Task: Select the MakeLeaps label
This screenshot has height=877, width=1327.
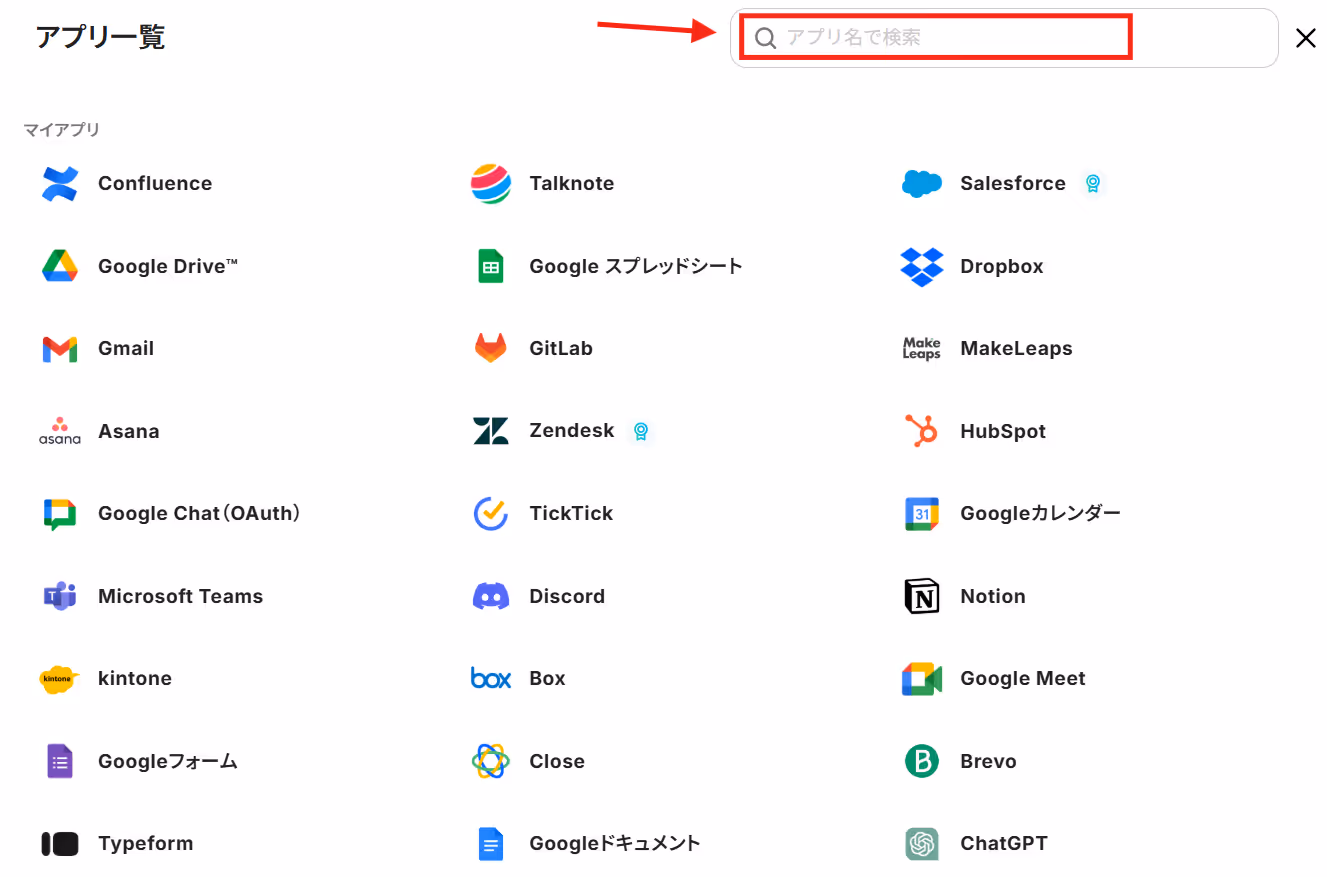Action: click(x=1017, y=349)
